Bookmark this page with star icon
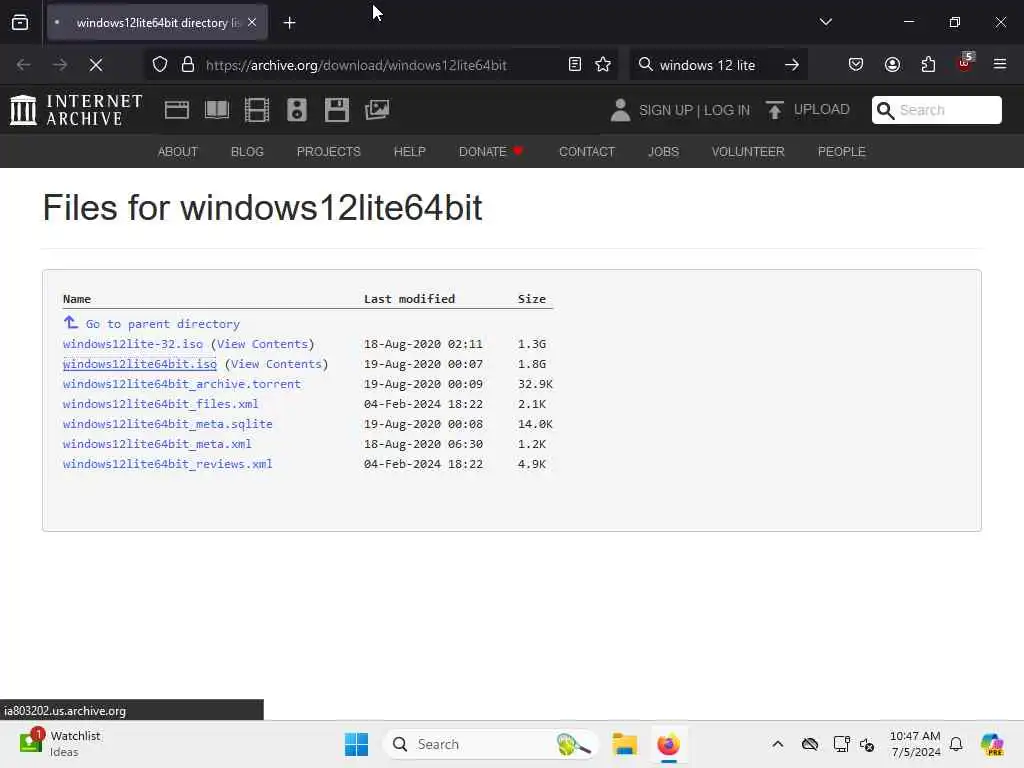 point(603,64)
